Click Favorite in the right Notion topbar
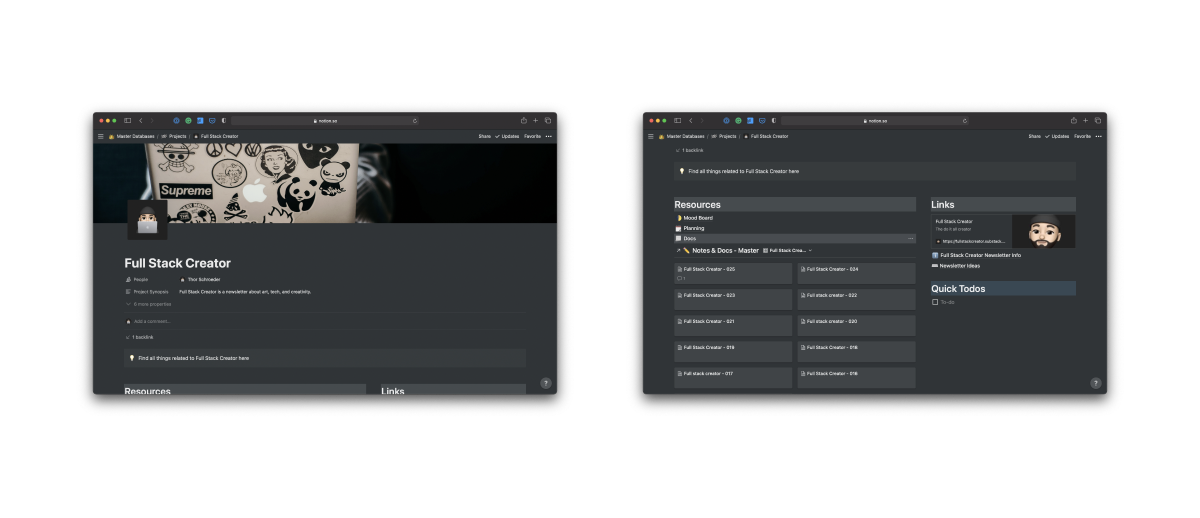The width and height of the screenshot is (1200, 518). (1082, 136)
